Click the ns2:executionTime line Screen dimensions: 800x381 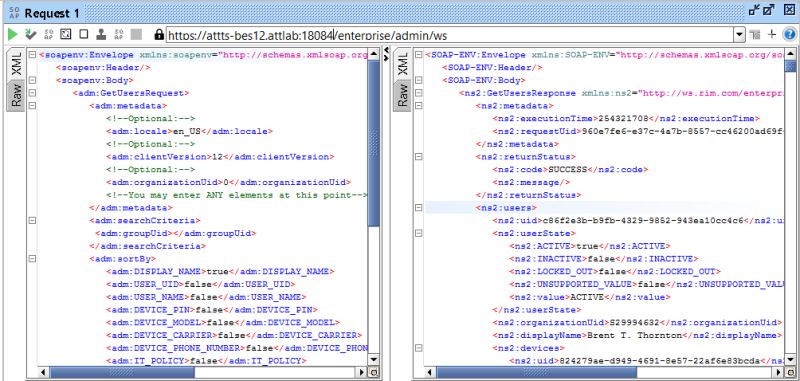click(626, 118)
